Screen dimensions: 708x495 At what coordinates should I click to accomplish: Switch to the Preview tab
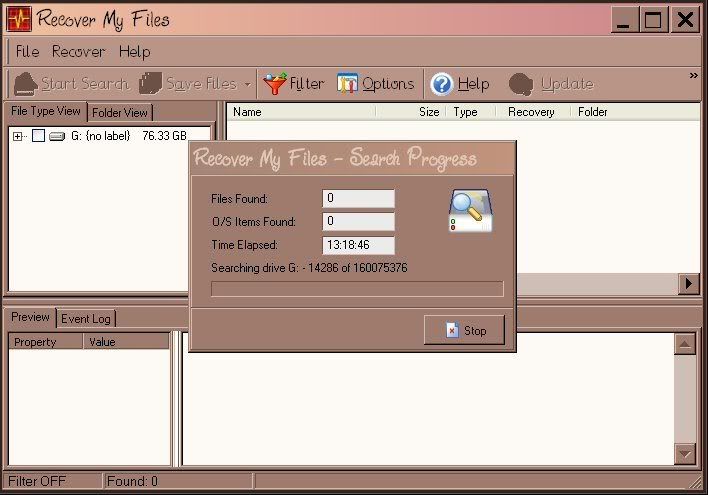click(30, 317)
